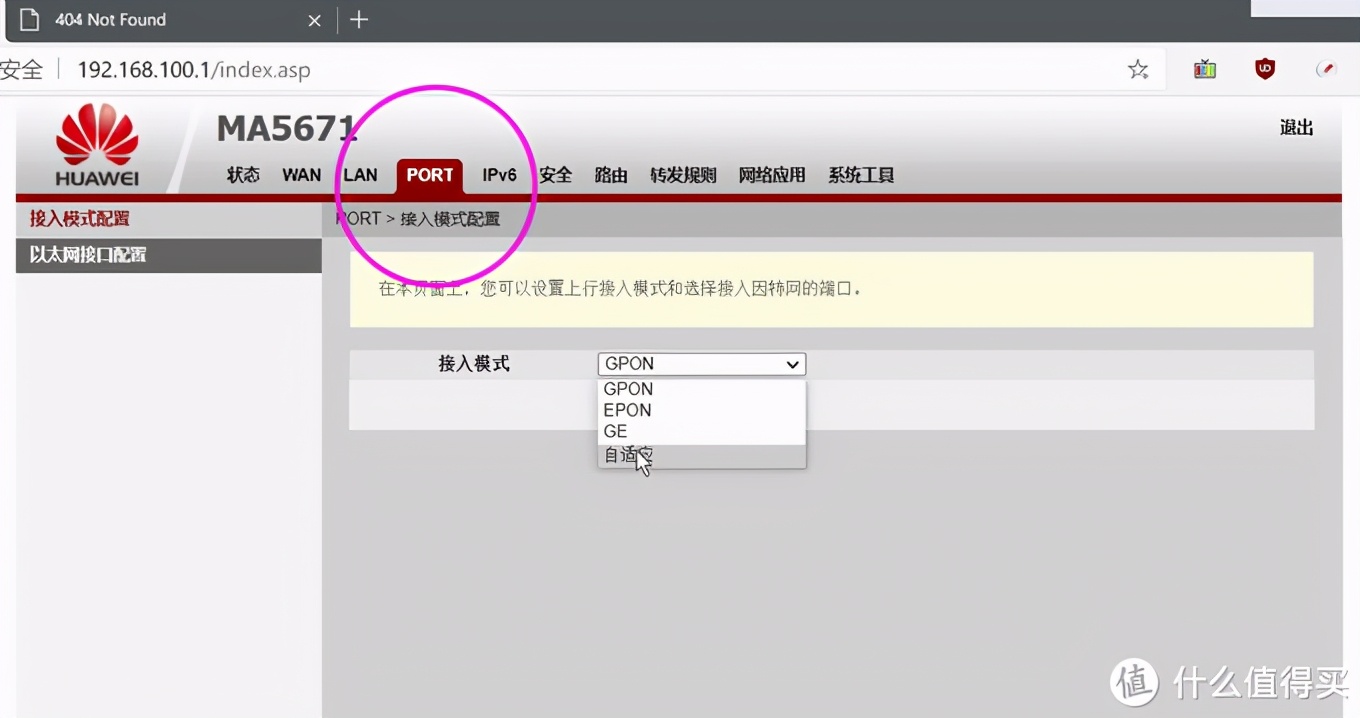Click the breadcrumb 接入模式配置 text

click(450, 219)
